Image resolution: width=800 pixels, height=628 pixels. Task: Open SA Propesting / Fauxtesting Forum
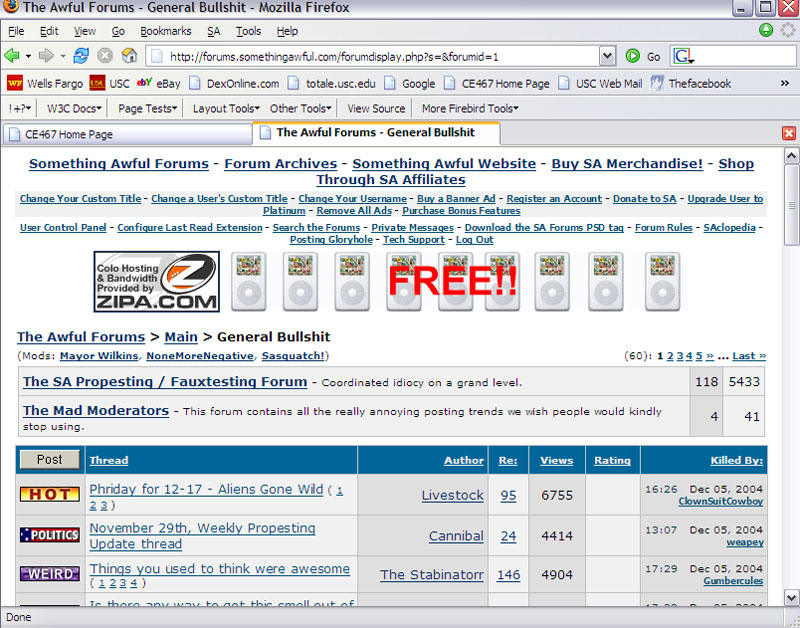point(165,382)
